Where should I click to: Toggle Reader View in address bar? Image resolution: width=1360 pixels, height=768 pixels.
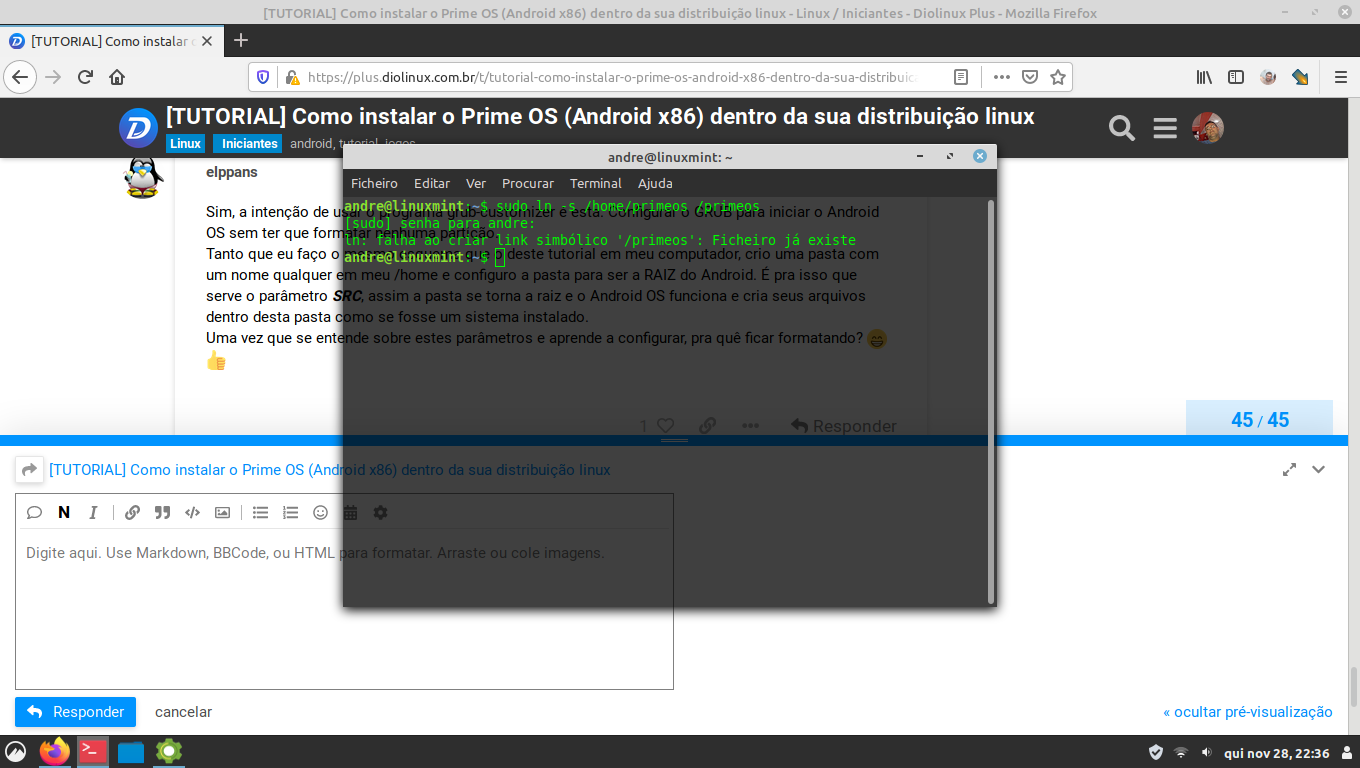[x=960, y=77]
